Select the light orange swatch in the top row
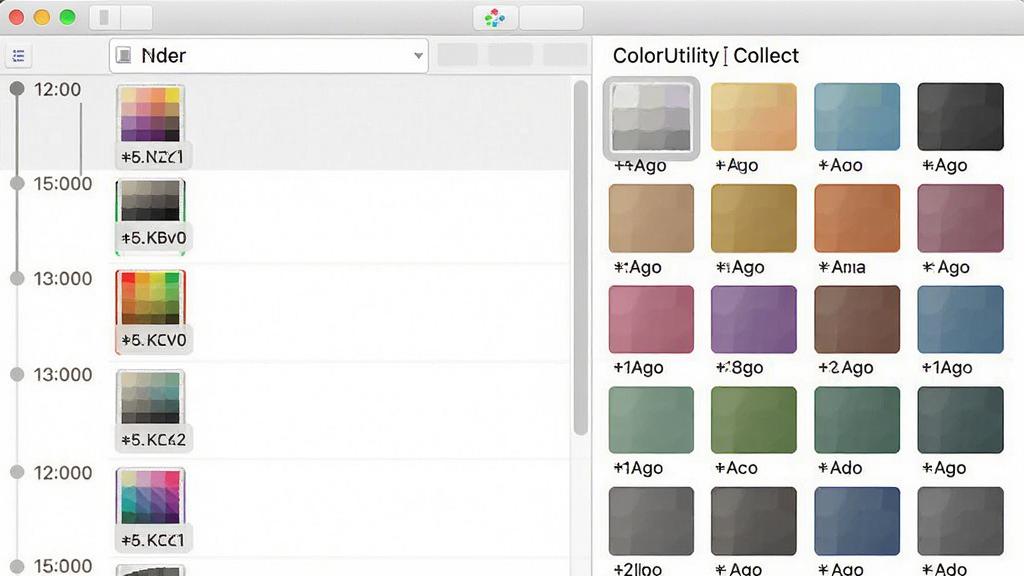The image size is (1024, 576). (754, 117)
